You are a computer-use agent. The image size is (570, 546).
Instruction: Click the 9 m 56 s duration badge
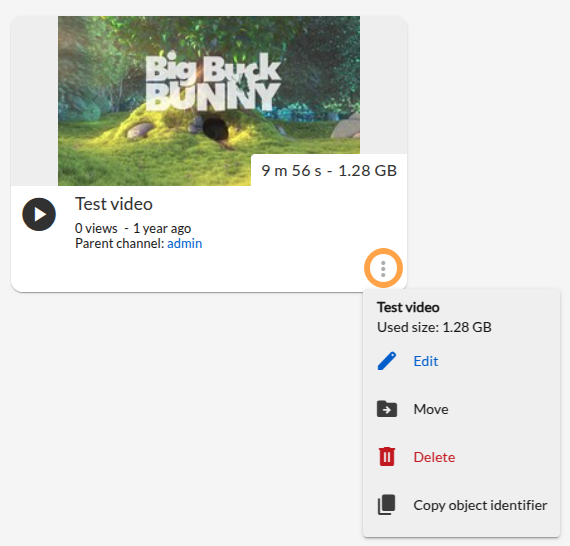292,171
